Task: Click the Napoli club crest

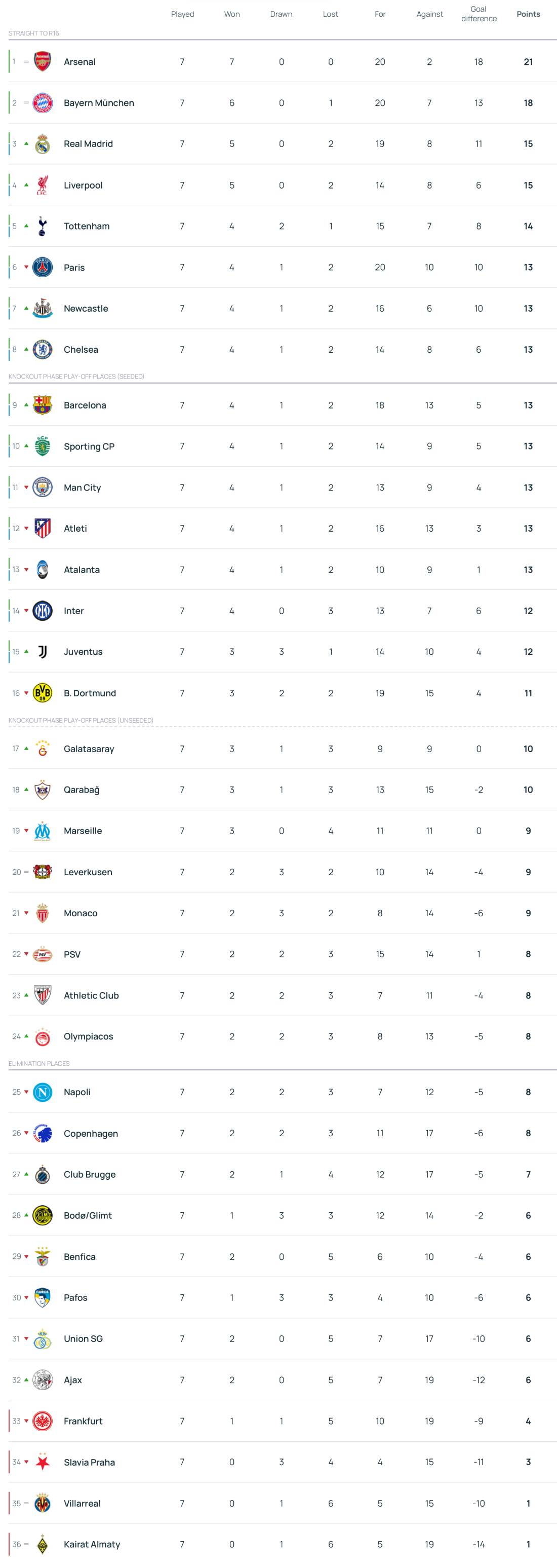Action: [x=42, y=1092]
